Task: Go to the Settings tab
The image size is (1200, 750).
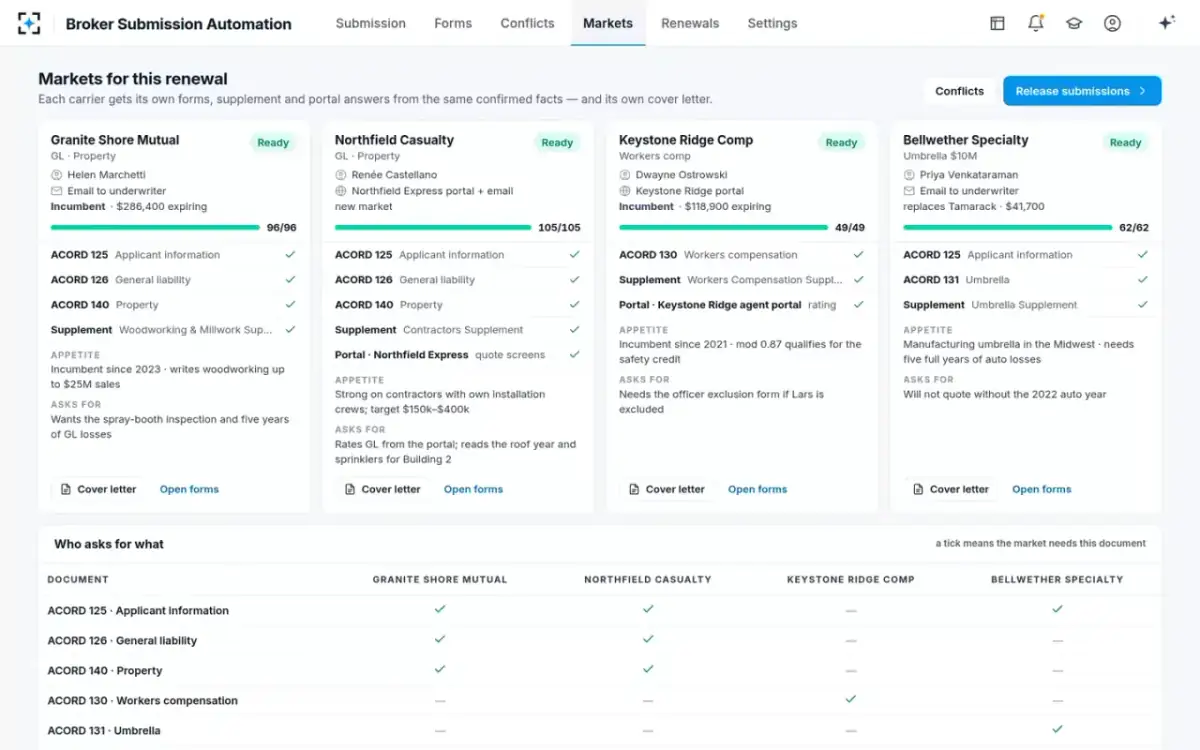Action: [x=772, y=23]
